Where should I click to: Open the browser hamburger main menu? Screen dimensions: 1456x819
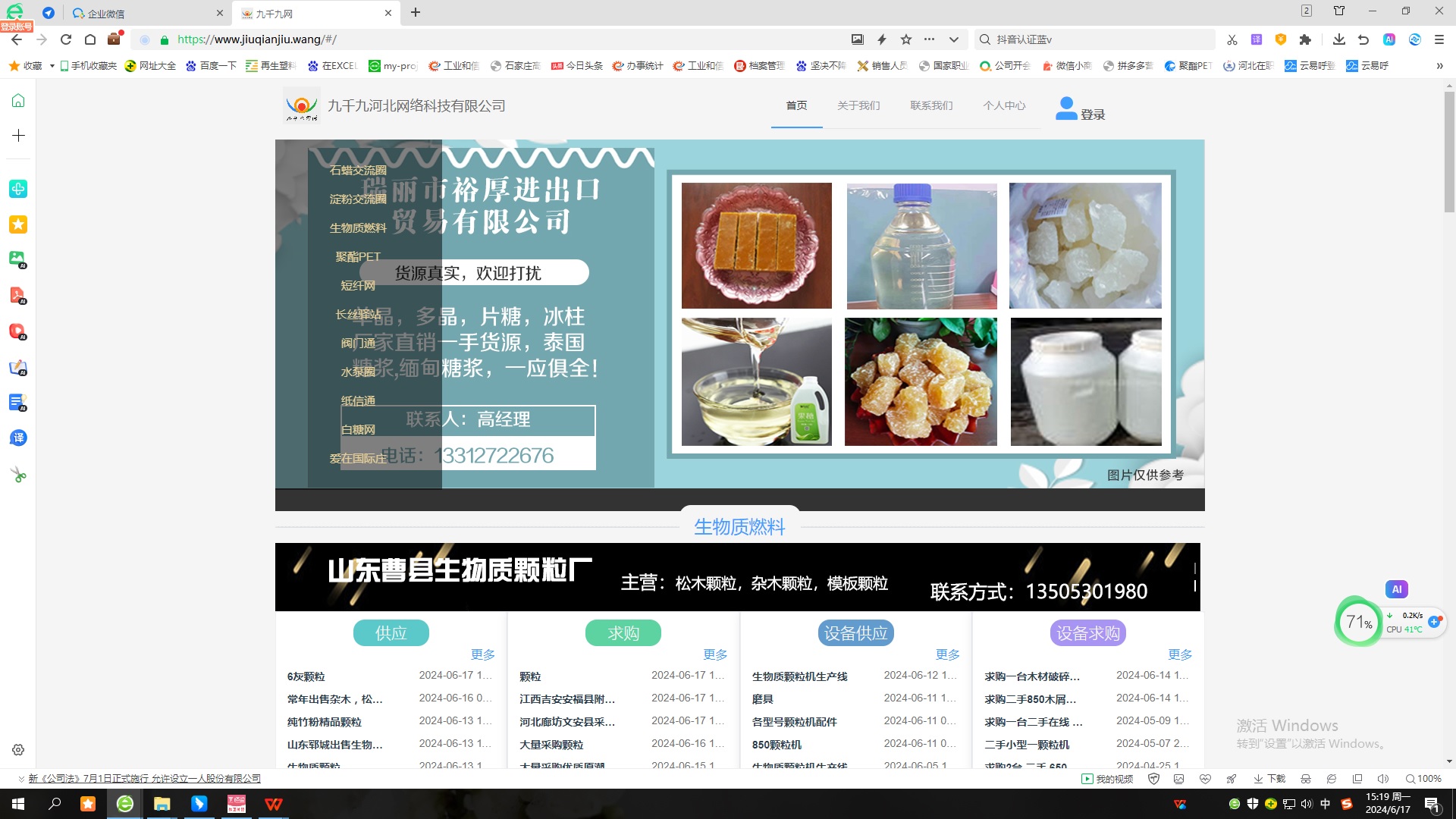1439,39
